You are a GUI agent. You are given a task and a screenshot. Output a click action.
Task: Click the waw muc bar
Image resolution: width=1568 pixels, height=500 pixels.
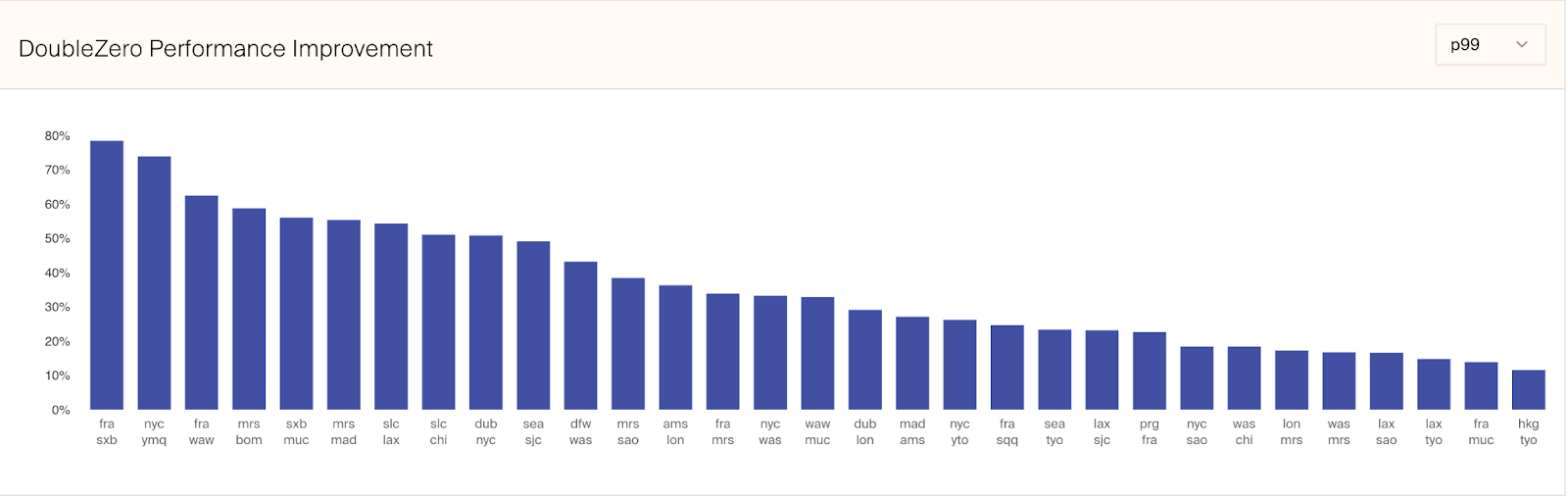pyautogui.click(x=817, y=353)
